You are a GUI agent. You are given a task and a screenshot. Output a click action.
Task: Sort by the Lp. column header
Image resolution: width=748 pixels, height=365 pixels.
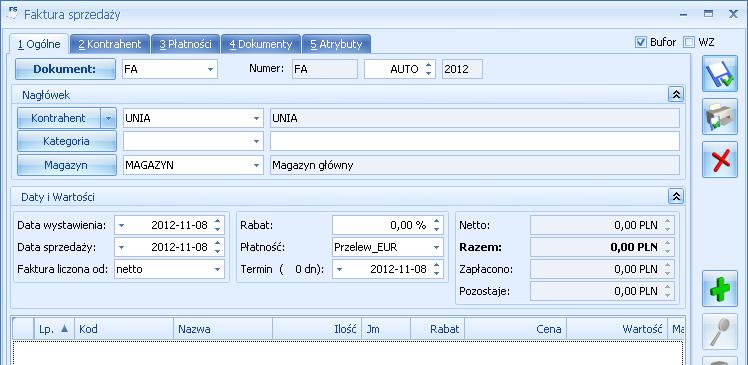tap(54, 329)
